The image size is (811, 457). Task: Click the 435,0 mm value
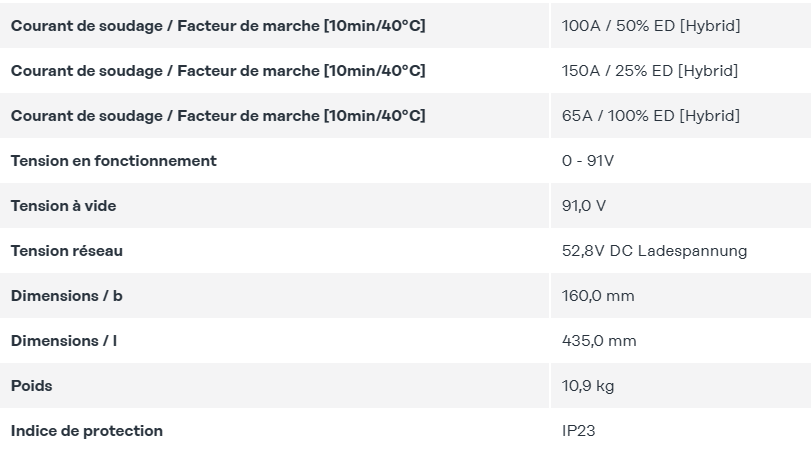599,341
